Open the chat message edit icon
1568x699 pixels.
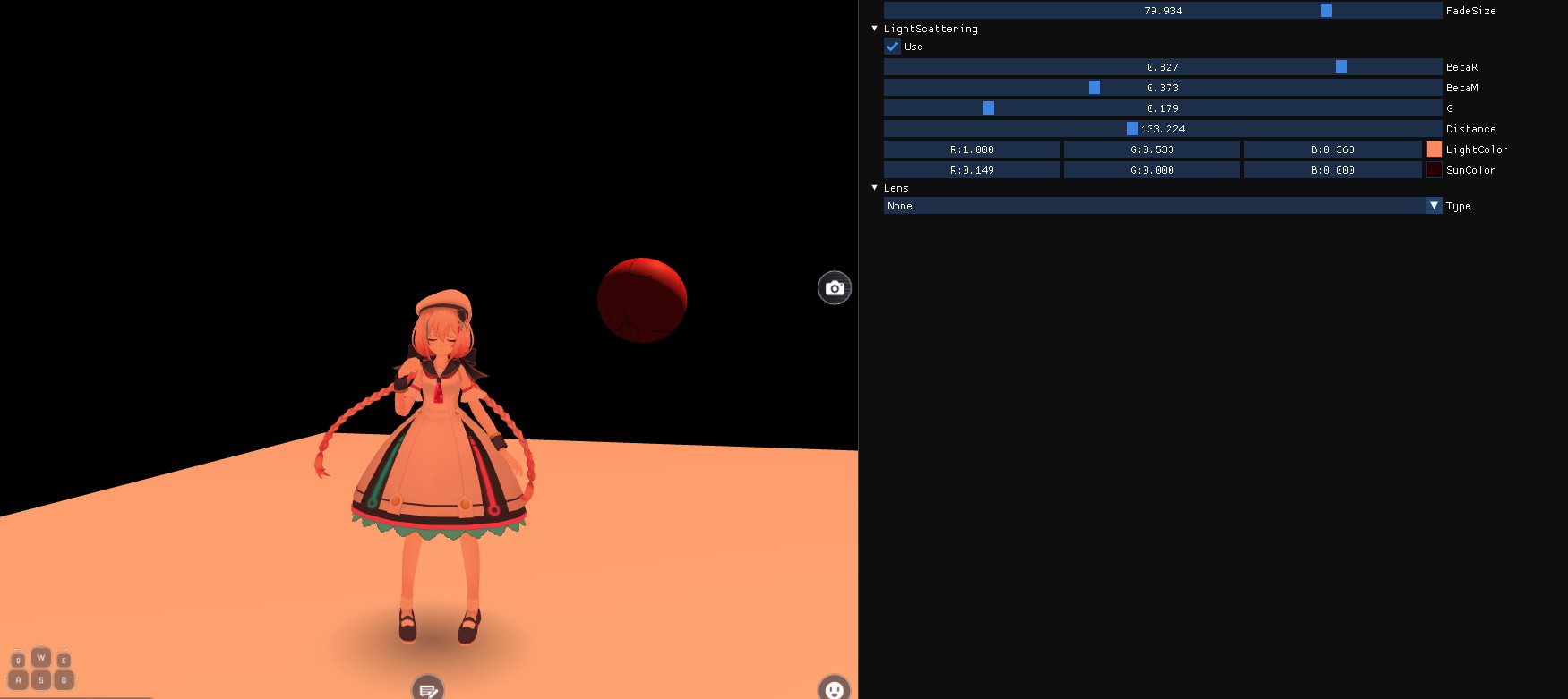pos(428,688)
